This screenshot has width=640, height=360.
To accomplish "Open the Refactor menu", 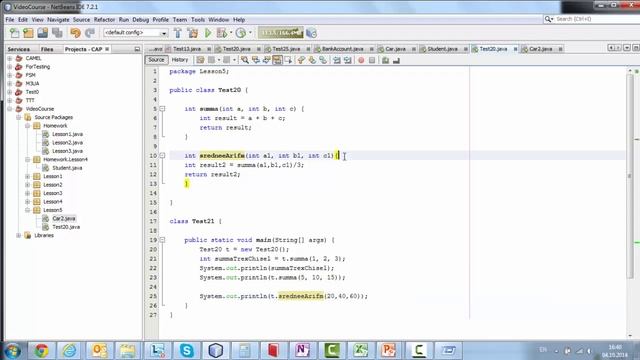I will click(104, 20).
